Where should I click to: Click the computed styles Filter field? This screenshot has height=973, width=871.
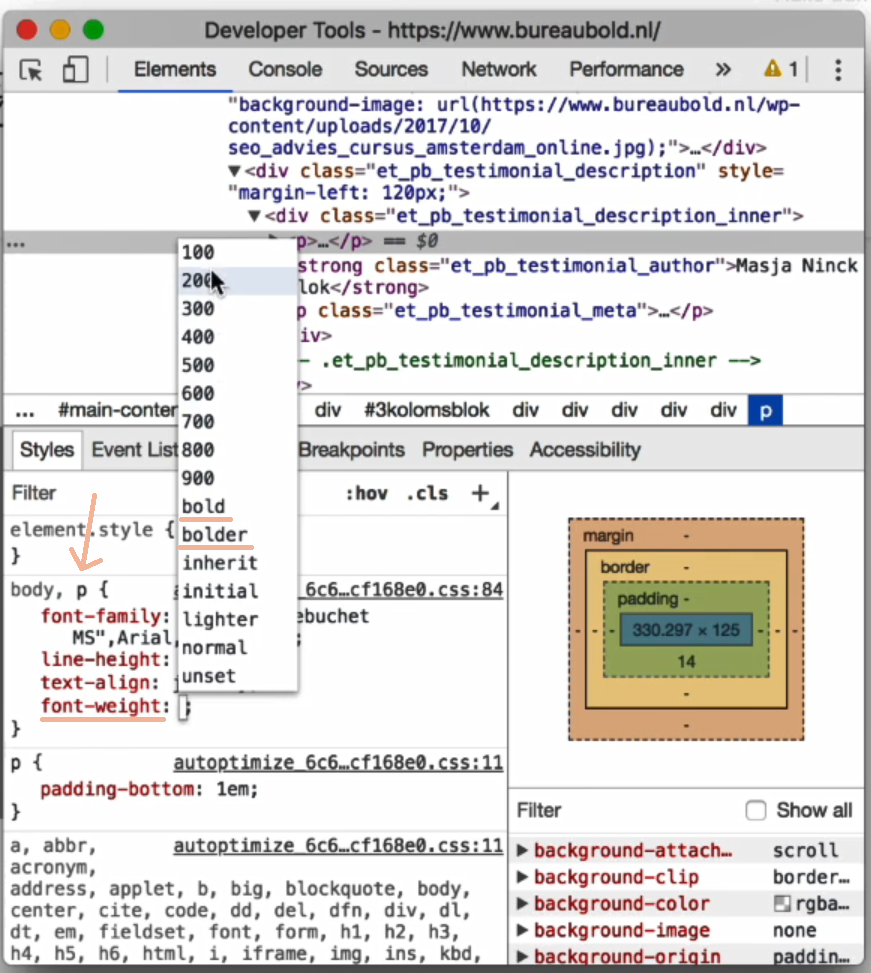620,810
